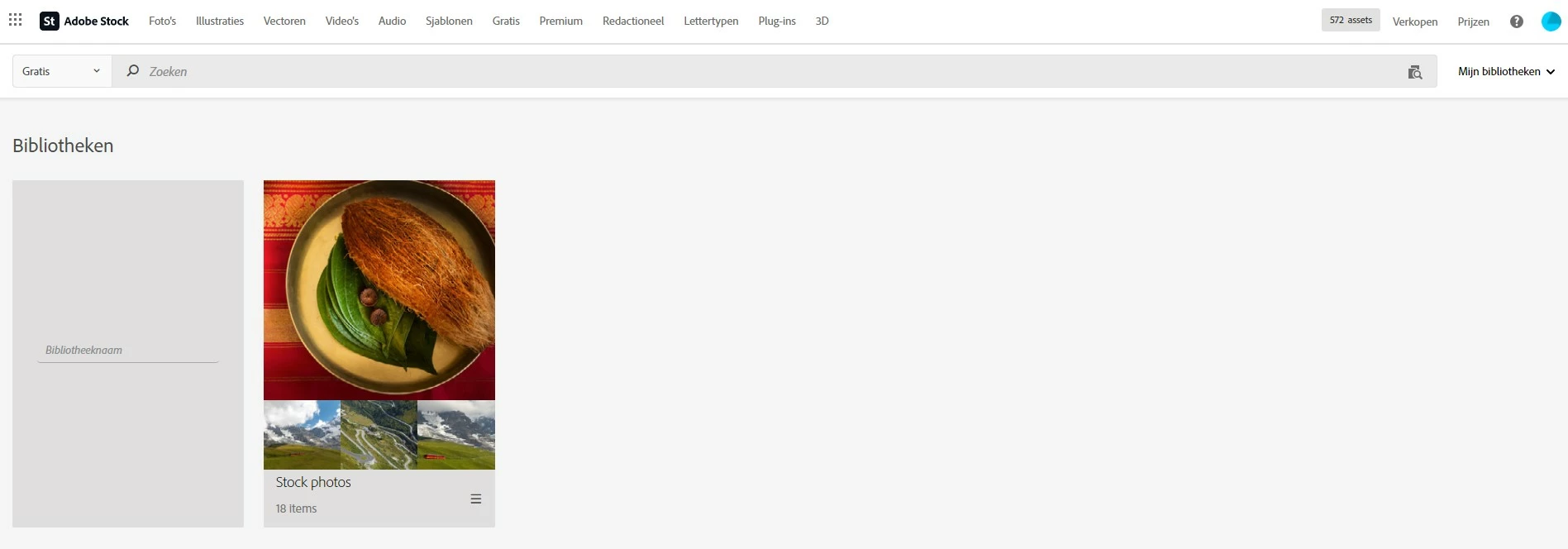Expand the Mijn bibliotheken dropdown
The image size is (1568, 549).
click(1506, 71)
